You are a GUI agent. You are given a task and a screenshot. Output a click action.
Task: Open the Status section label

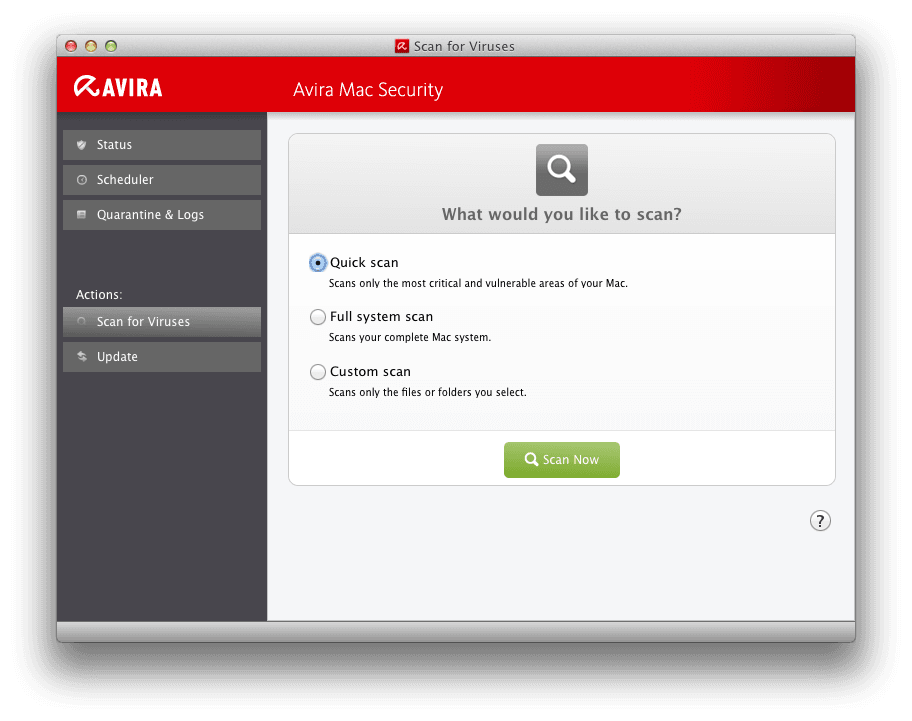pos(114,145)
